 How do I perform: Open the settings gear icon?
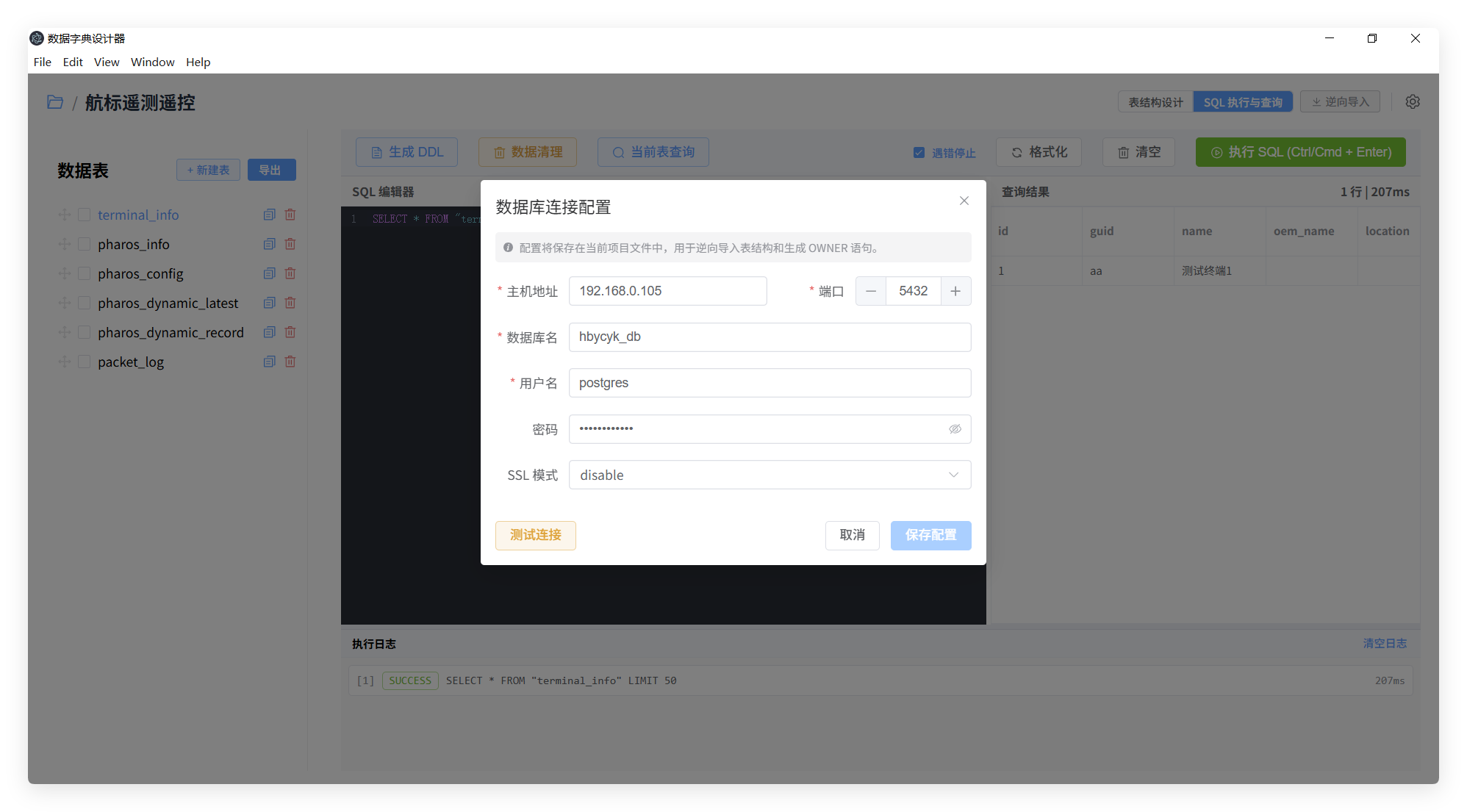coord(1412,102)
